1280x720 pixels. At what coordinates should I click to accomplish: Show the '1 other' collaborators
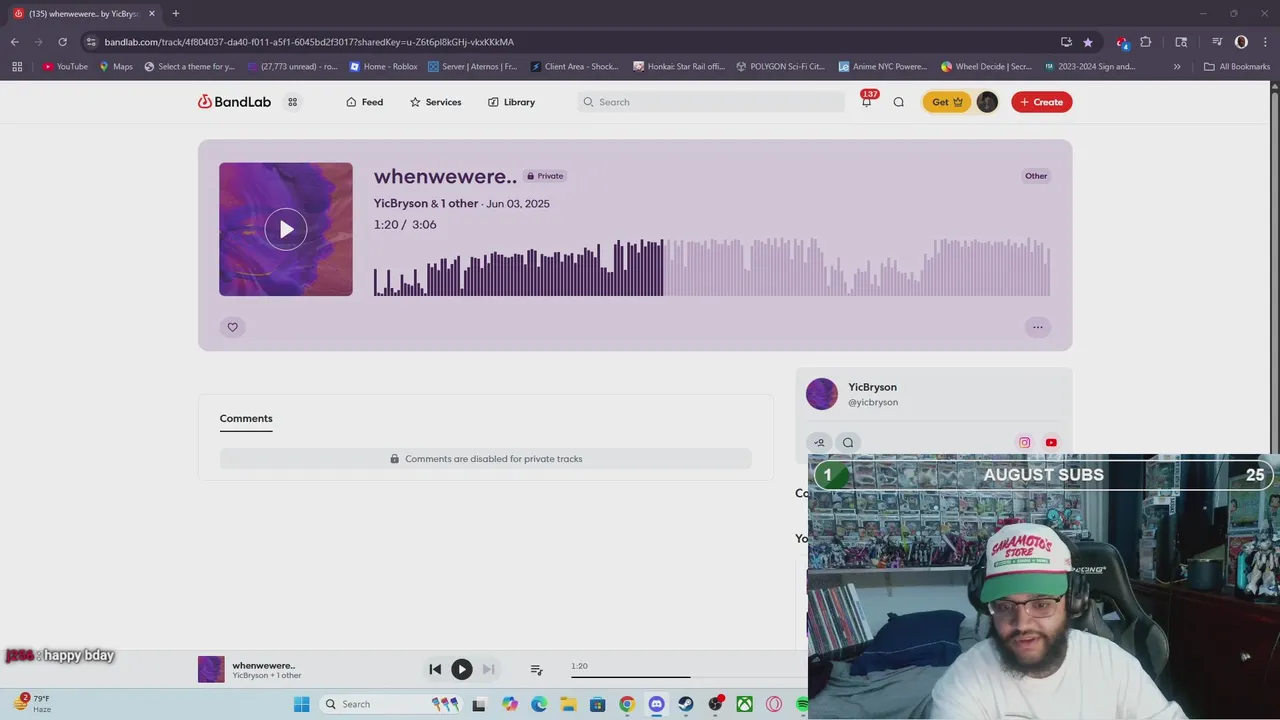[x=459, y=203]
